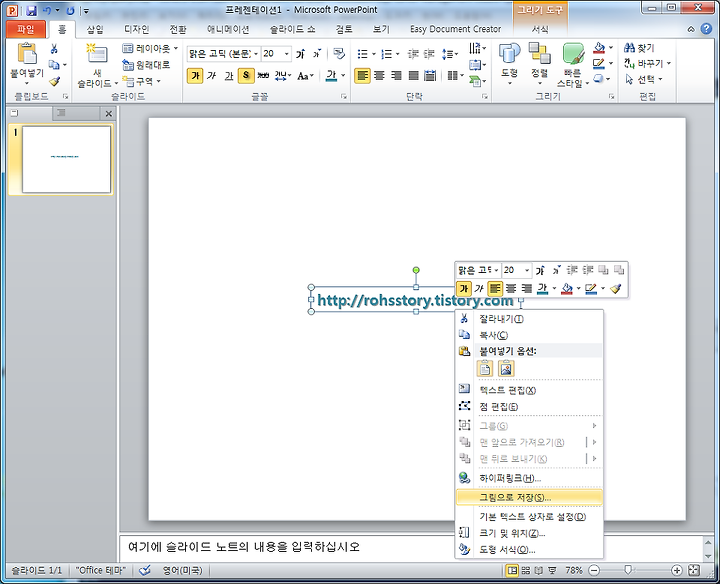Click the Quick Styles (빠른 스타일) icon

pyautogui.click(x=573, y=54)
